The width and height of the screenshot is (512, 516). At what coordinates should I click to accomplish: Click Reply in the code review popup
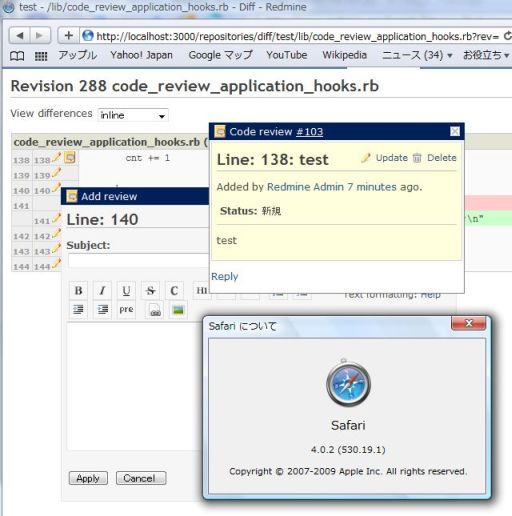pos(225,276)
